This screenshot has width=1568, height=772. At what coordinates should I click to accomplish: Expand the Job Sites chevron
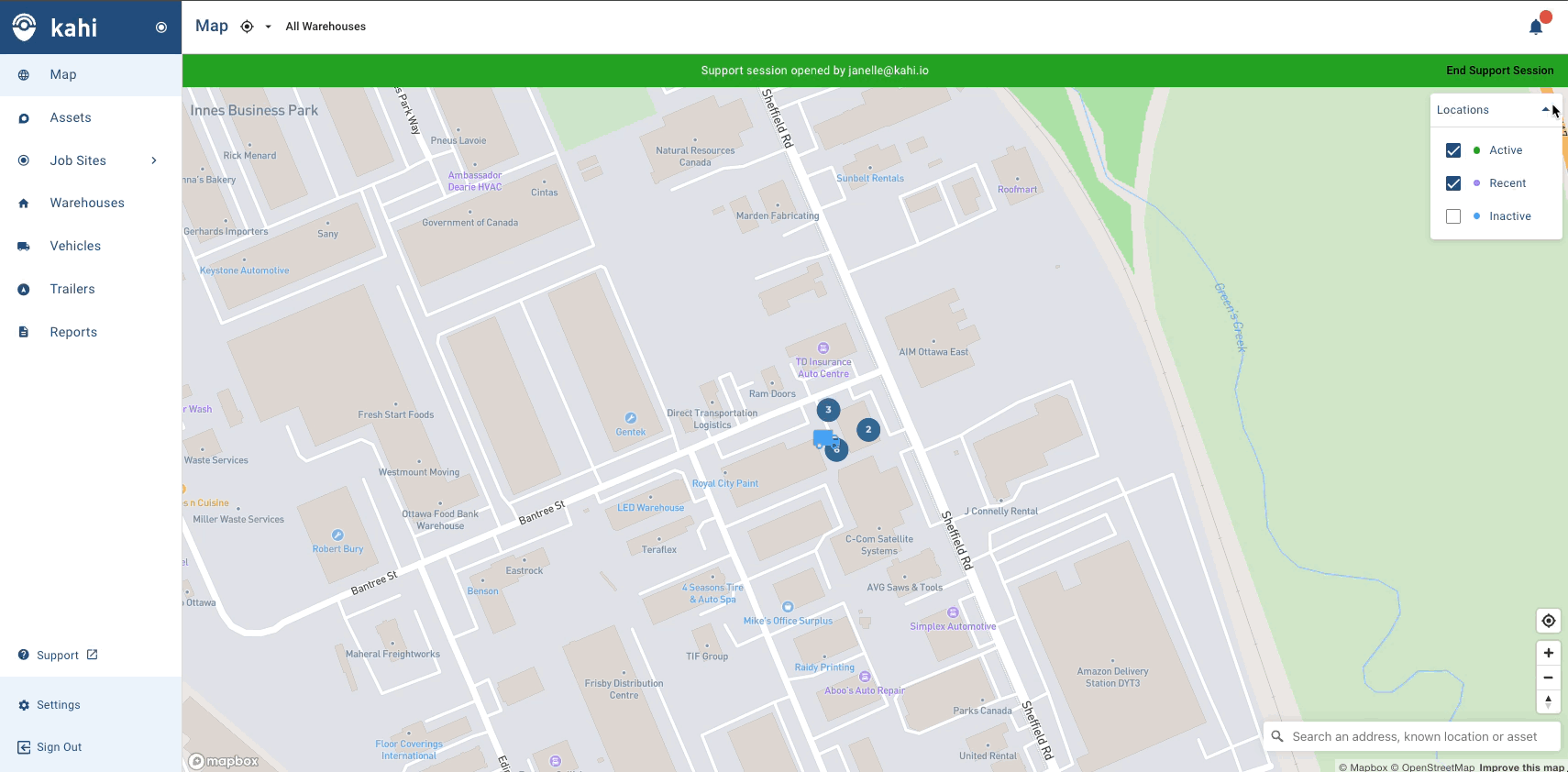(154, 160)
